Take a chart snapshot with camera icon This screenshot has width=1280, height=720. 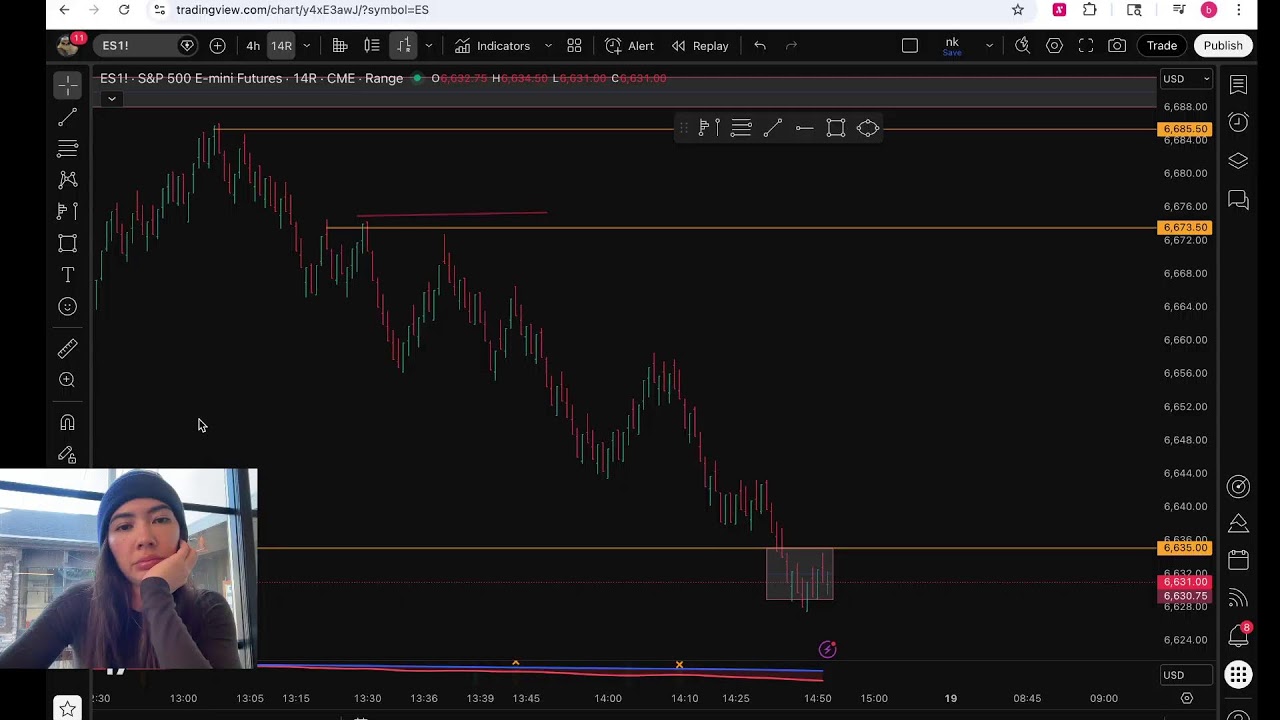pos(1117,46)
